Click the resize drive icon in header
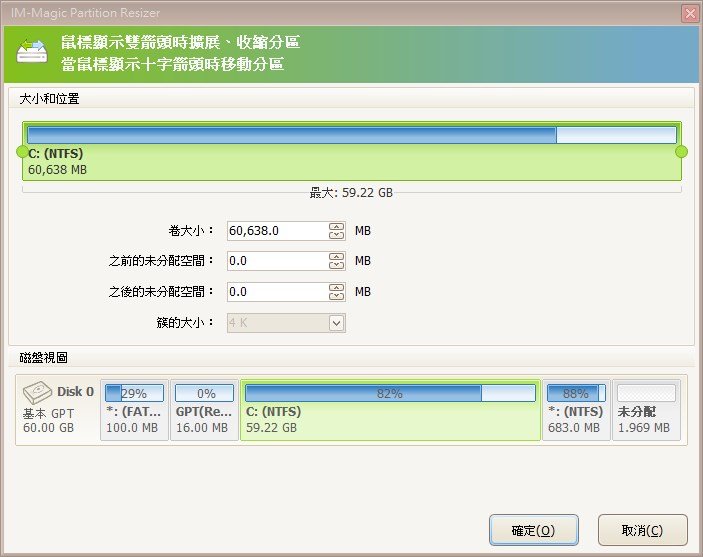This screenshot has height=557, width=703. (x=32, y=51)
